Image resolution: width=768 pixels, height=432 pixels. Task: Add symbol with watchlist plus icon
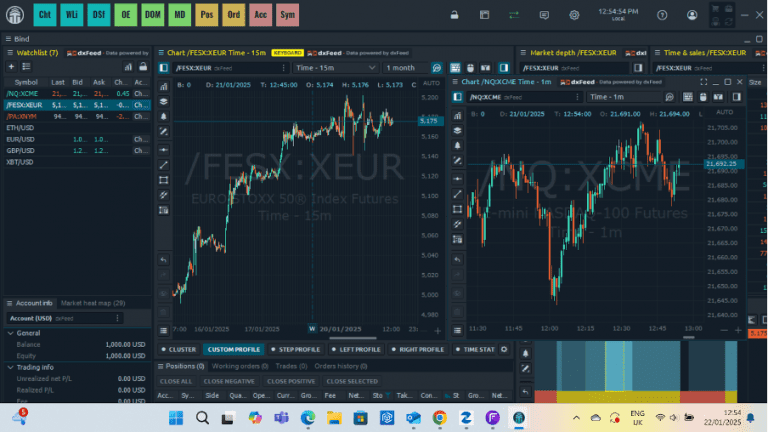coord(11,66)
